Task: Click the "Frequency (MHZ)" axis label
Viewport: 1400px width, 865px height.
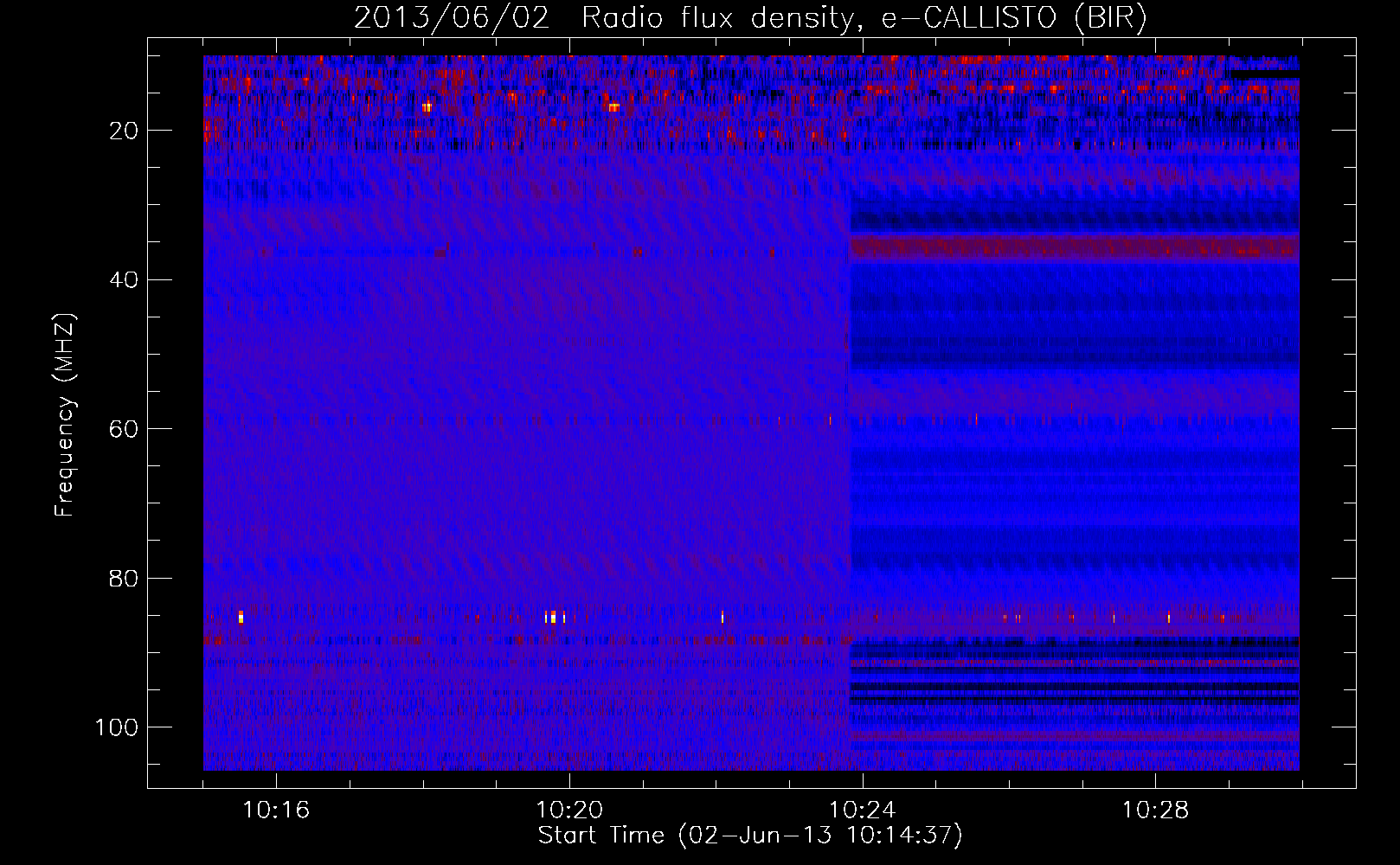Action: (x=65, y=415)
